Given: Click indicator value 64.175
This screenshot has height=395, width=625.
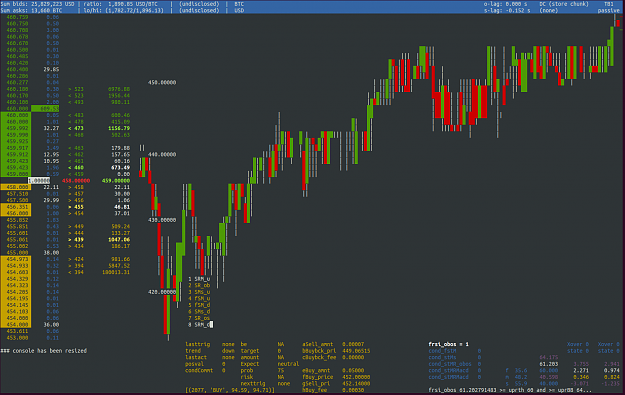Looking at the screenshot, I should (548, 357).
